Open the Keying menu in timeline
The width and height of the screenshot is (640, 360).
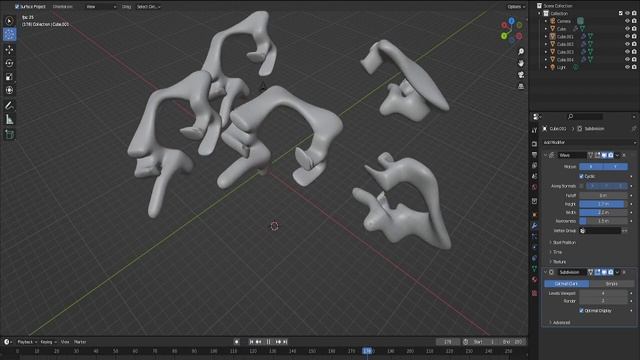point(48,342)
